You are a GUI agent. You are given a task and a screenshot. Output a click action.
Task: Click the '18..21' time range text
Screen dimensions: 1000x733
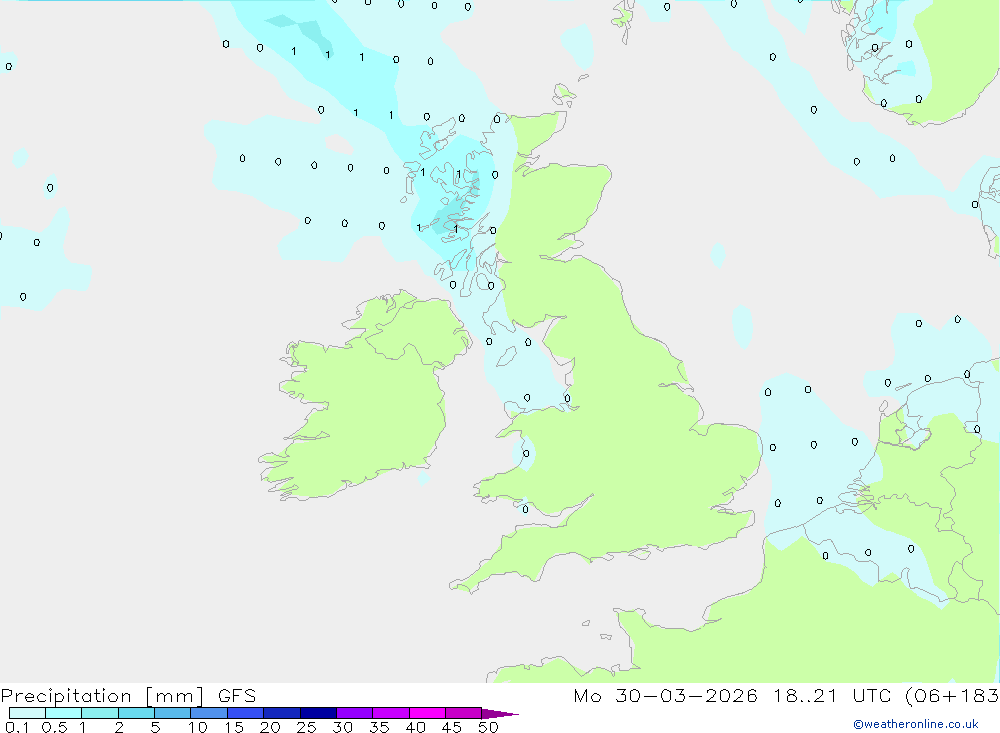pyautogui.click(x=805, y=695)
